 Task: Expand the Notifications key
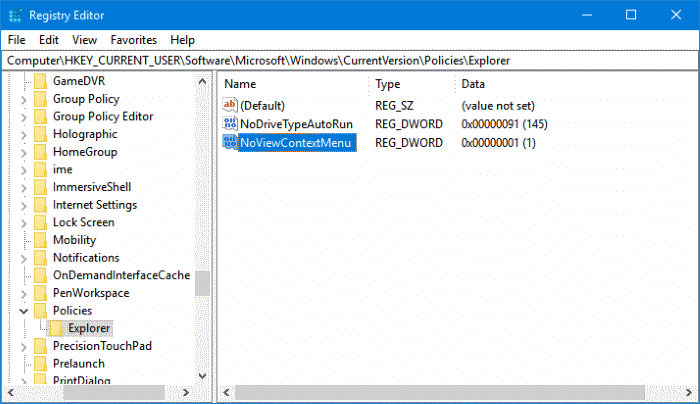24,258
